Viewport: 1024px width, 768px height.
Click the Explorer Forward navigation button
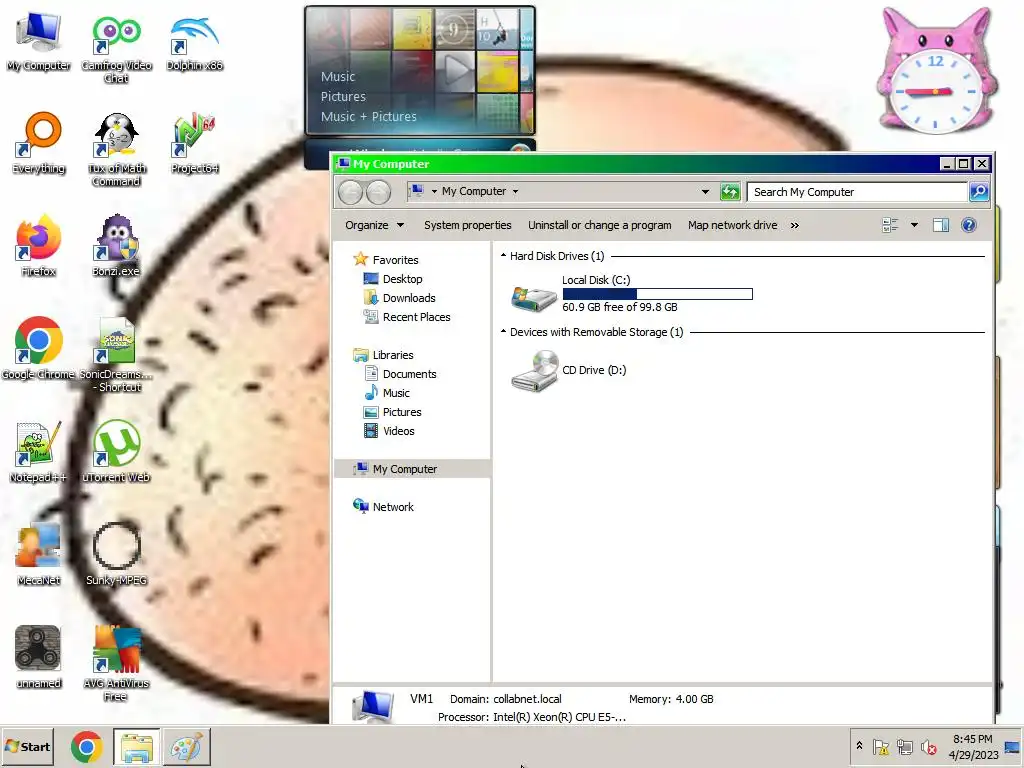pyautogui.click(x=378, y=192)
